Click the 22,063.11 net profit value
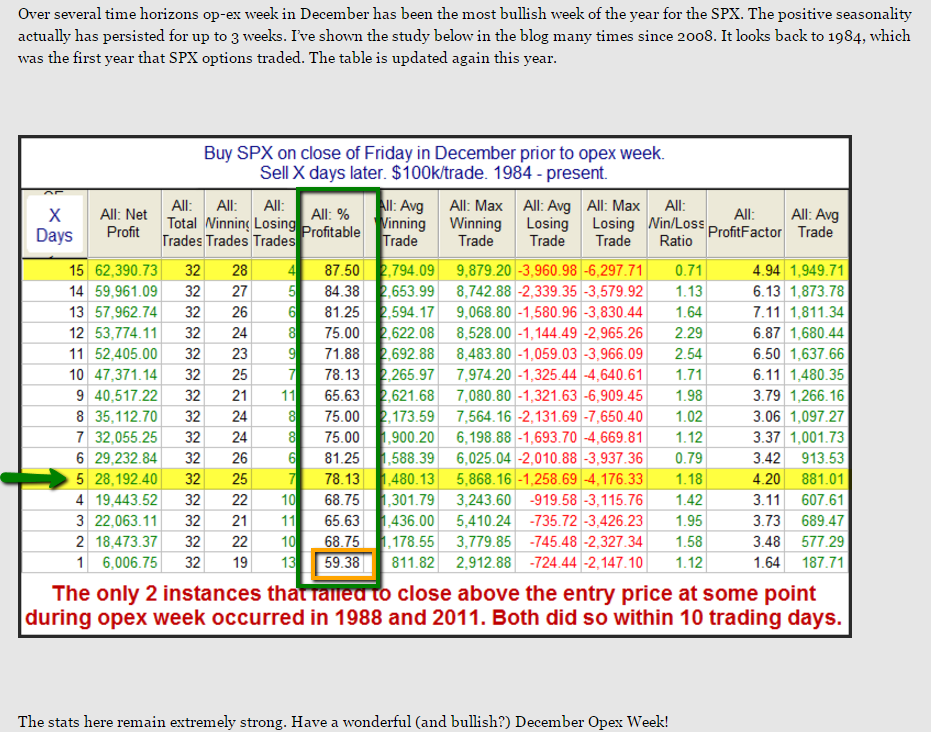The height and width of the screenshot is (732, 931). (126, 521)
